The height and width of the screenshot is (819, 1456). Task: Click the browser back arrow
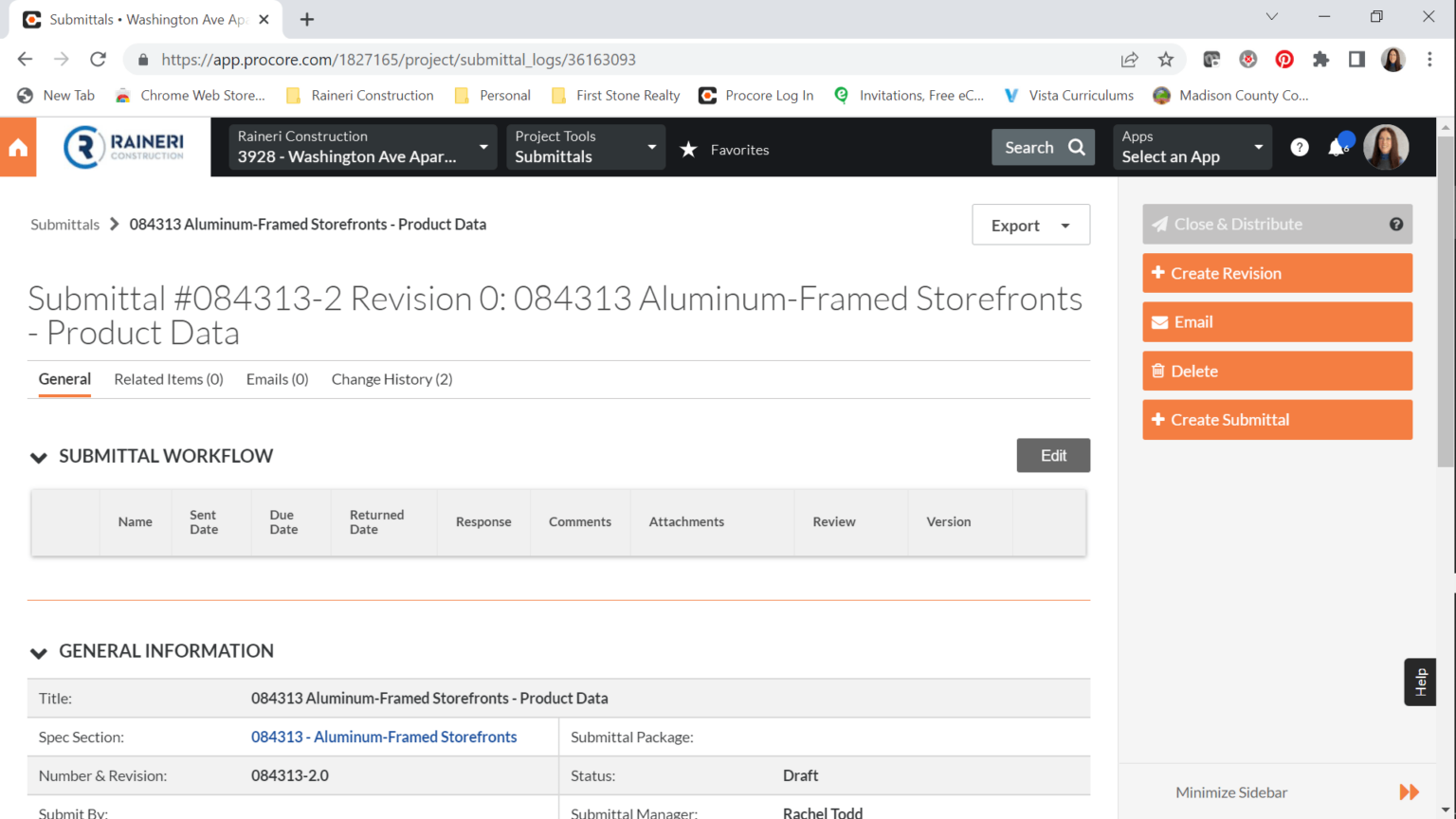pyautogui.click(x=25, y=59)
